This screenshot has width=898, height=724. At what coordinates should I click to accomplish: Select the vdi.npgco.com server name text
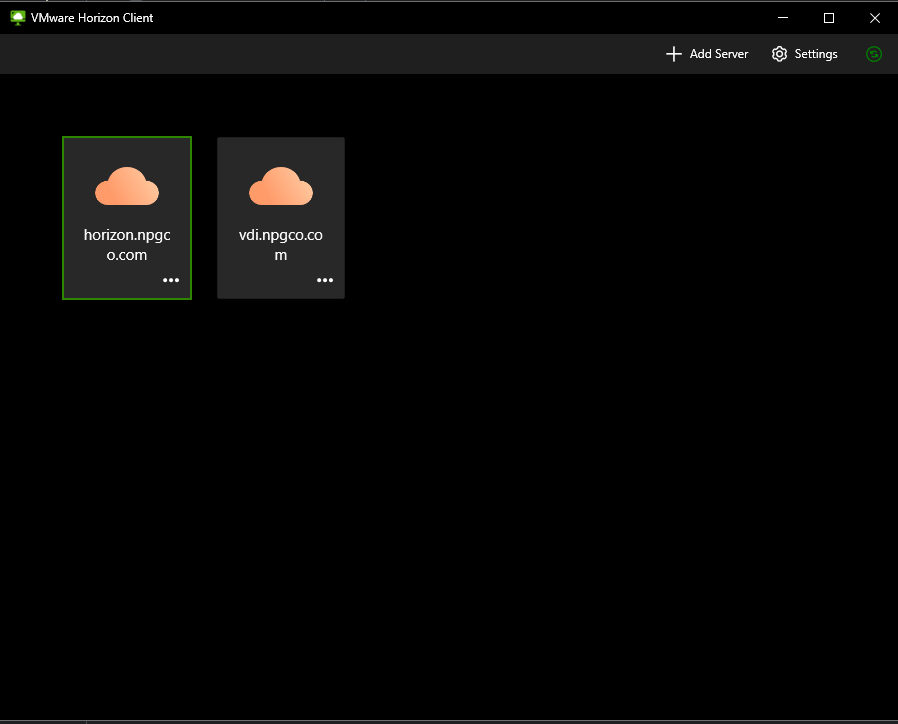(281, 245)
